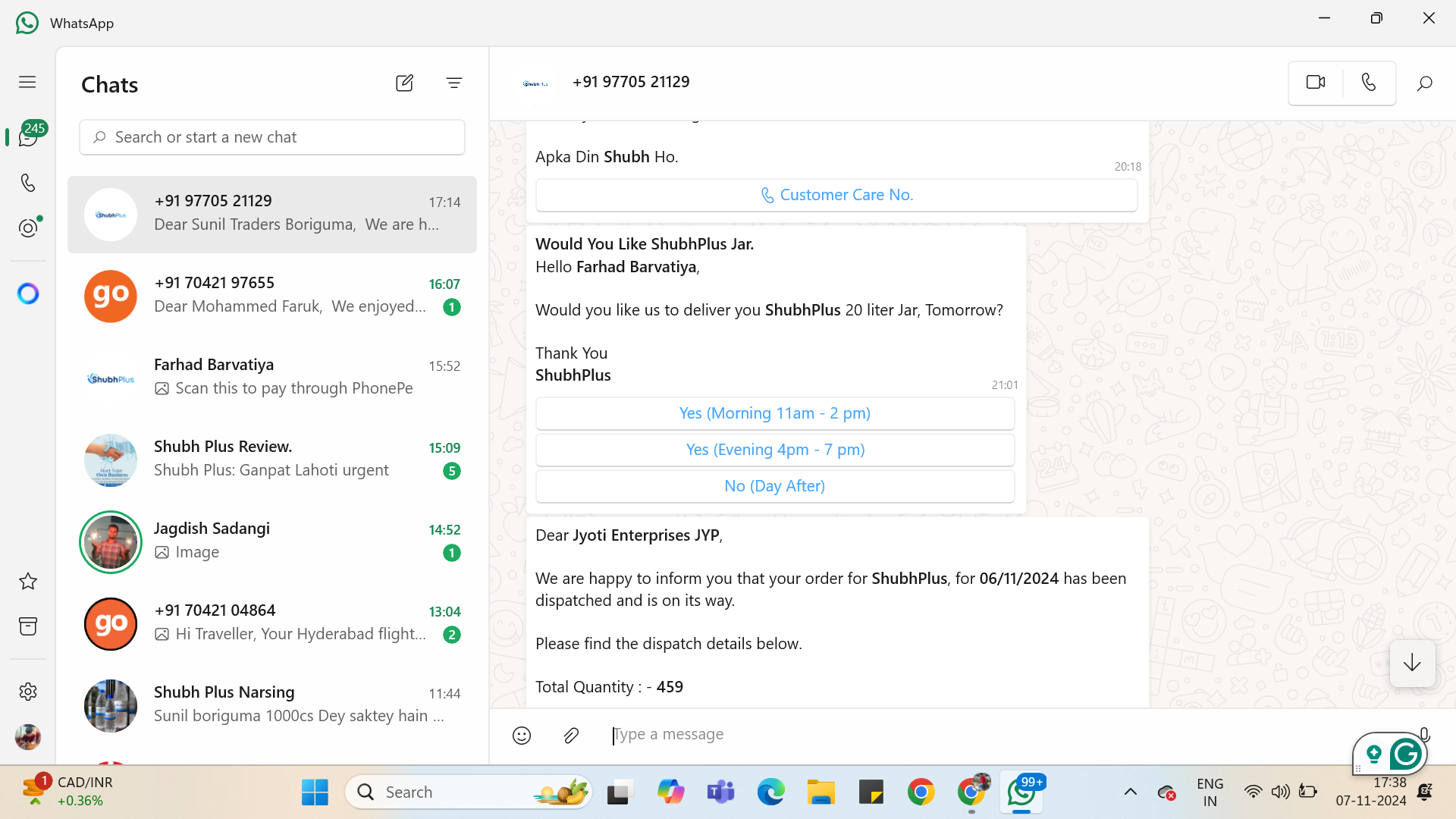Open the hamburger navigation menu
Image resolution: width=1456 pixels, height=819 pixels.
27,82
